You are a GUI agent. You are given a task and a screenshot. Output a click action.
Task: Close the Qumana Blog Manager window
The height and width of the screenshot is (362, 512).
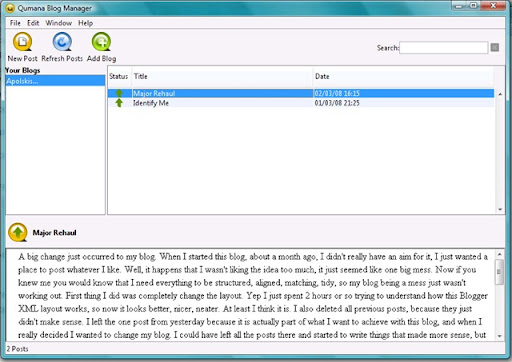click(493, 5)
